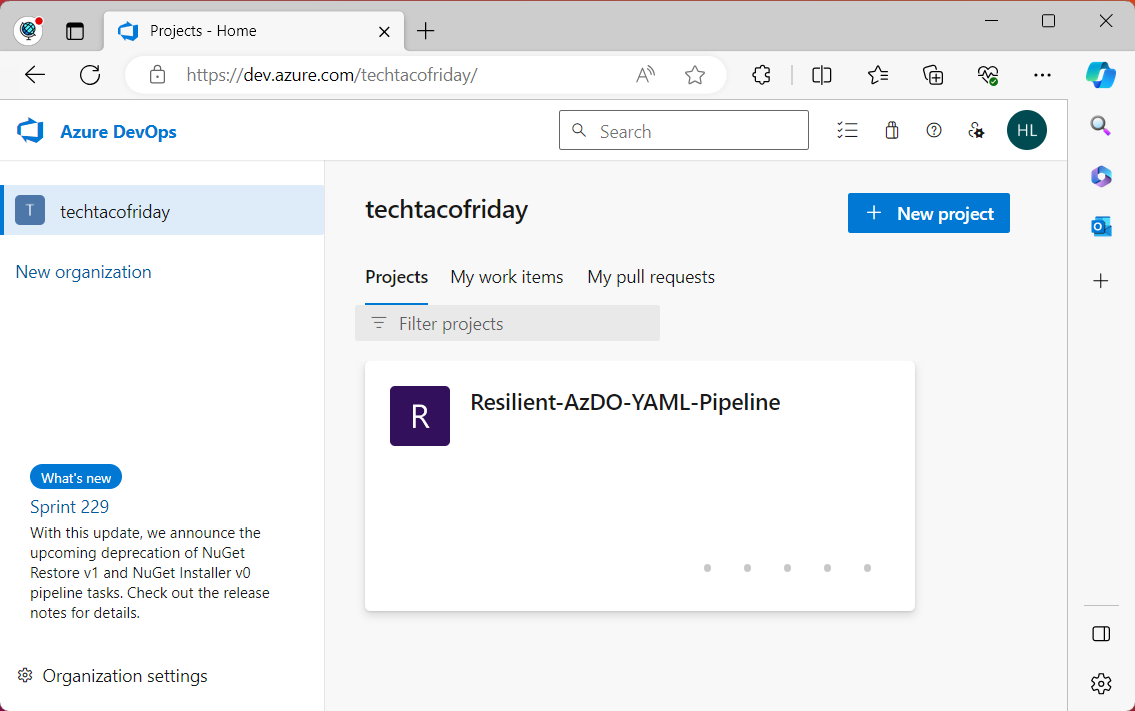The height and width of the screenshot is (711, 1135).
Task: Click the gear icon beside Organization settings
Action: pos(25,675)
